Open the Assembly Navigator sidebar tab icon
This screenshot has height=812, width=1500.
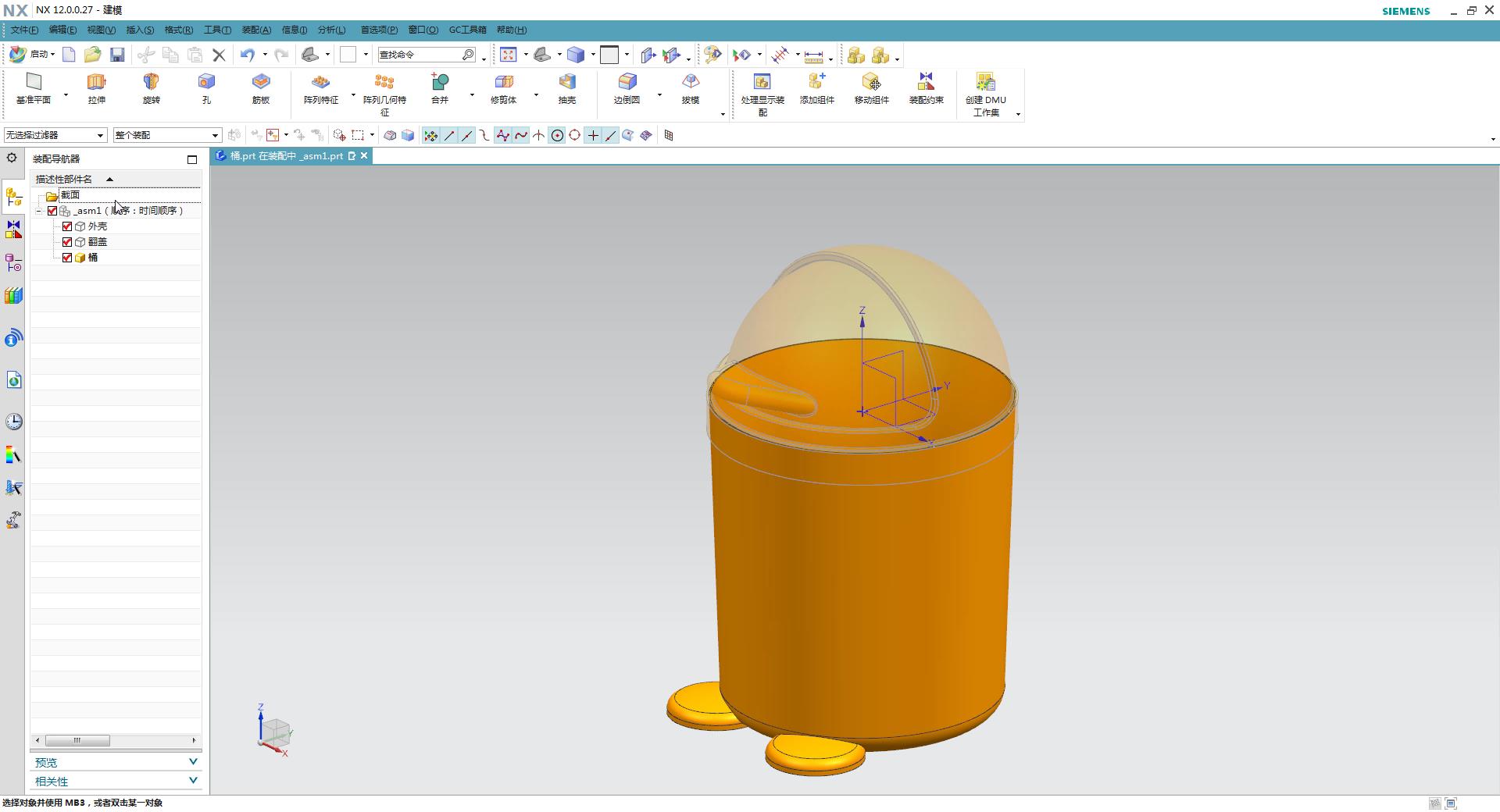pos(13,196)
